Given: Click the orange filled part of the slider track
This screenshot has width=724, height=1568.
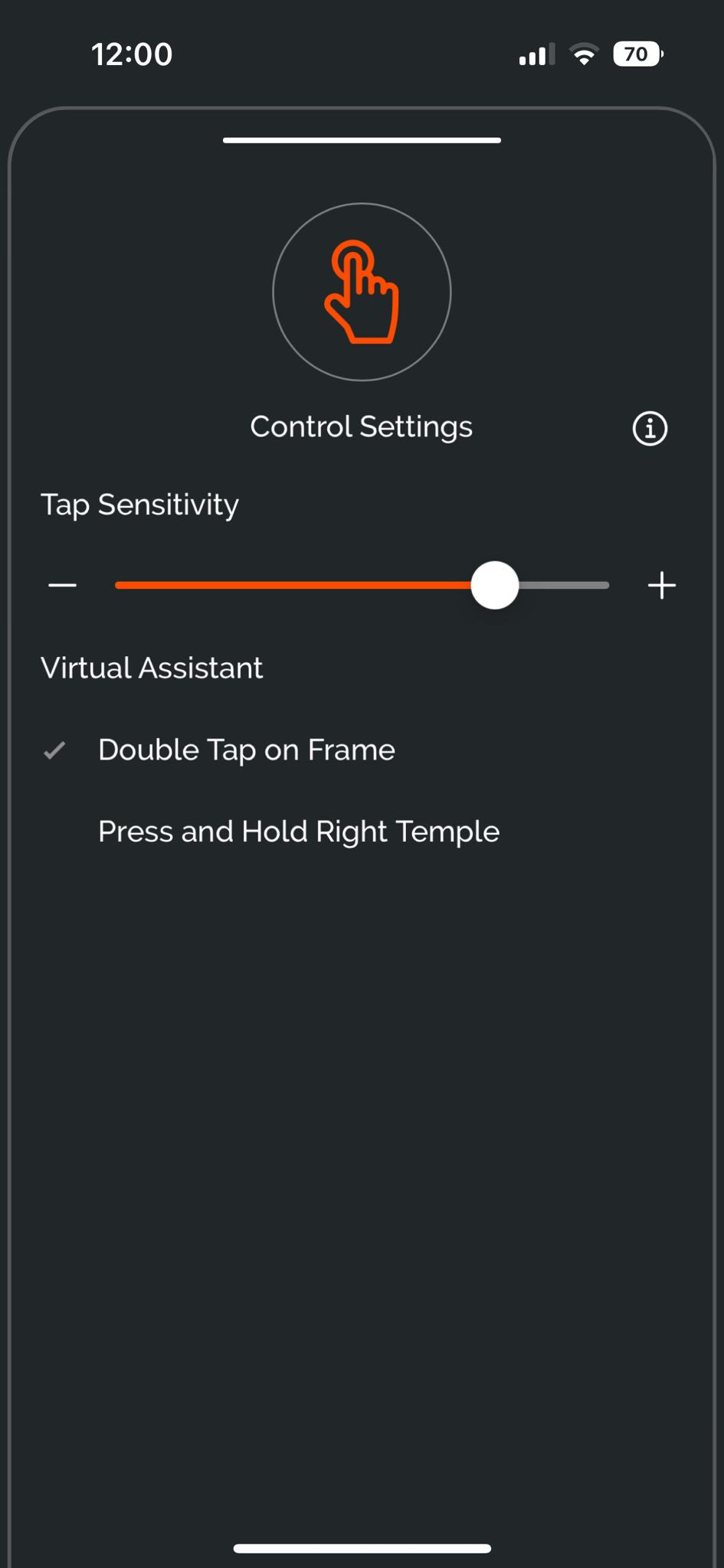Looking at the screenshot, I should click(291, 586).
